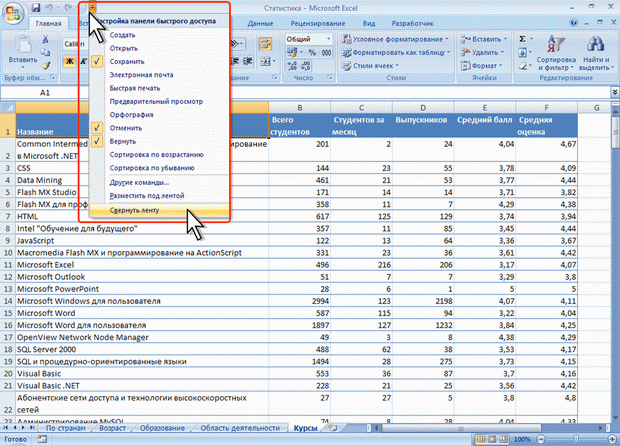
Task: Click the Clear eraser icon
Action: [522, 66]
